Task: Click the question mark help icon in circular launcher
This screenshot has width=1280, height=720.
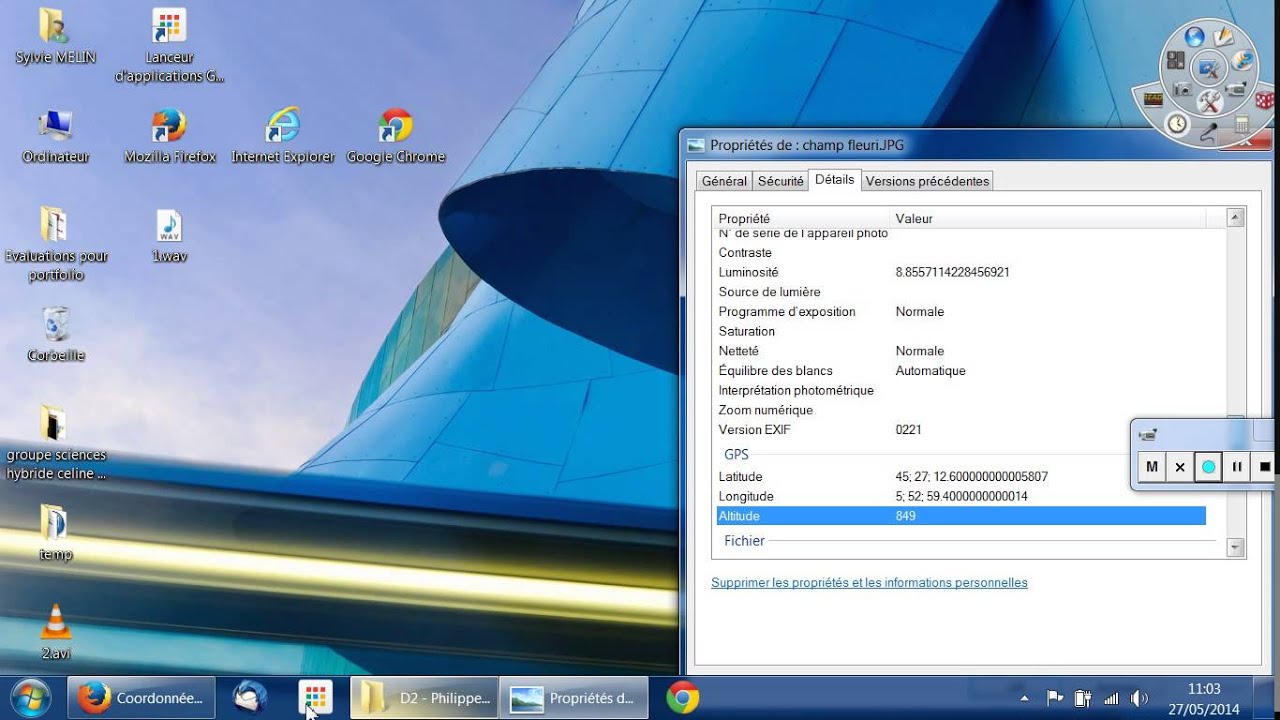Action: [1242, 60]
